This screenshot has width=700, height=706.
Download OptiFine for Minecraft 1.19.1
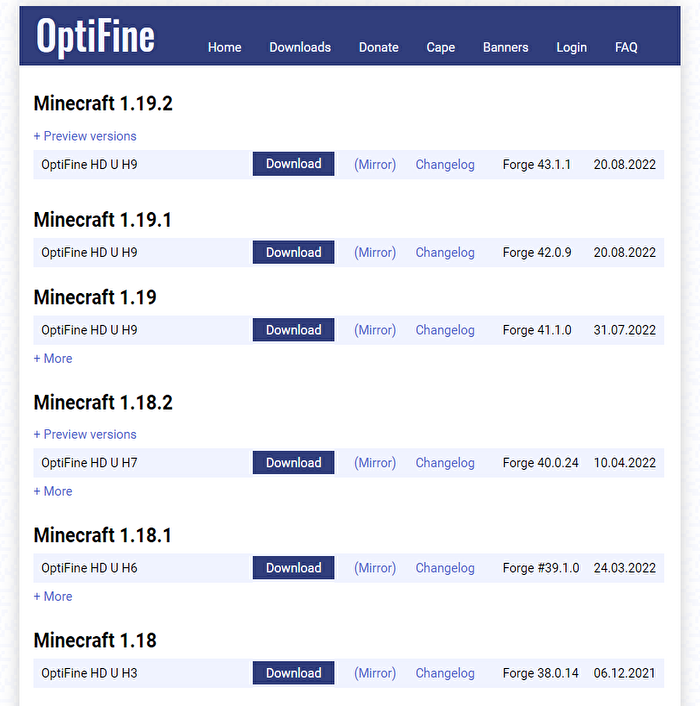coord(294,252)
